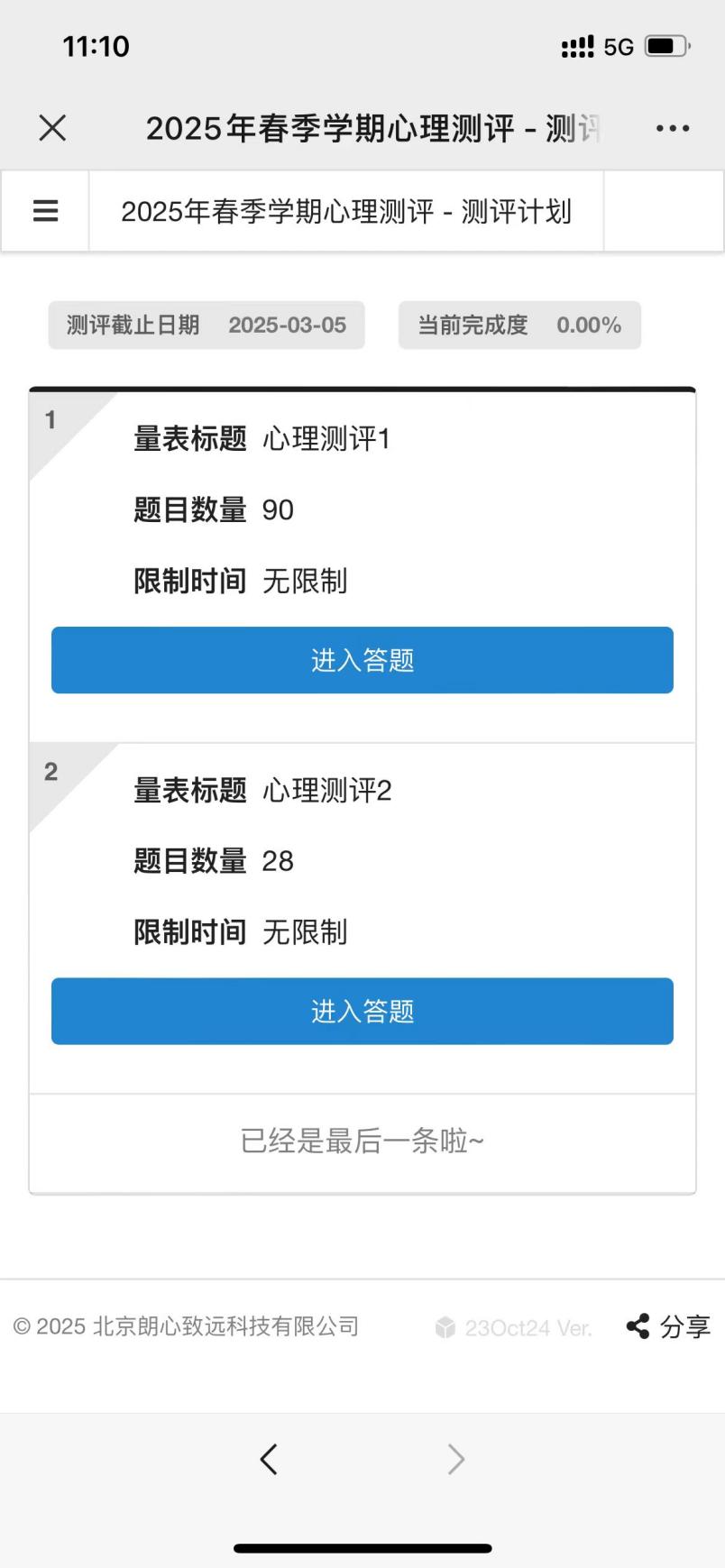Select the 心理测评2 scale title
The height and width of the screenshot is (1568, 725).
(326, 791)
